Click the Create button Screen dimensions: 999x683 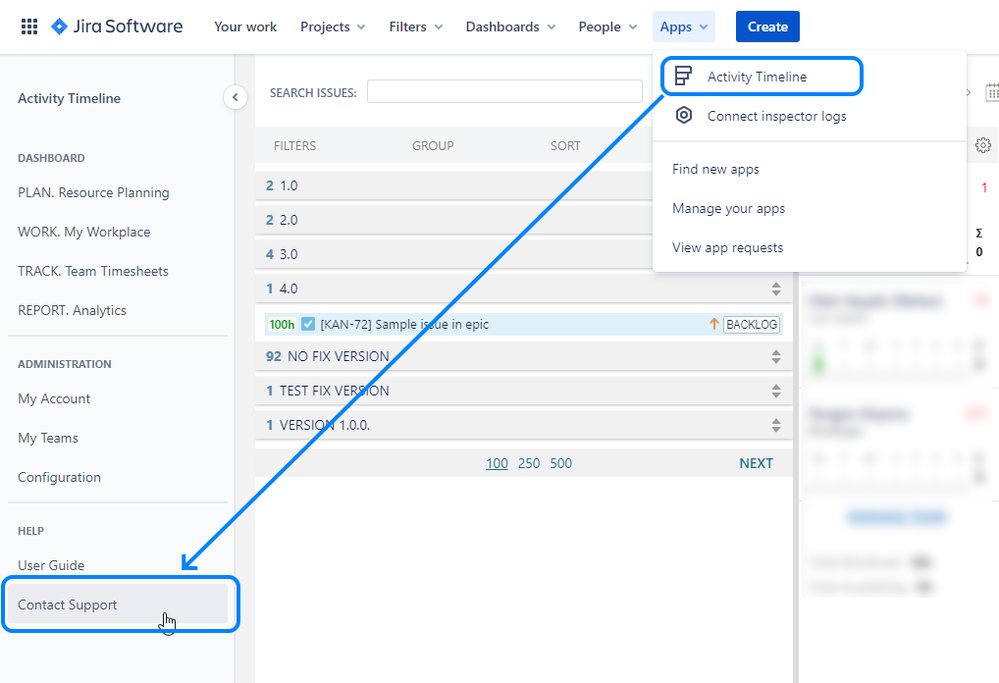(x=767, y=27)
